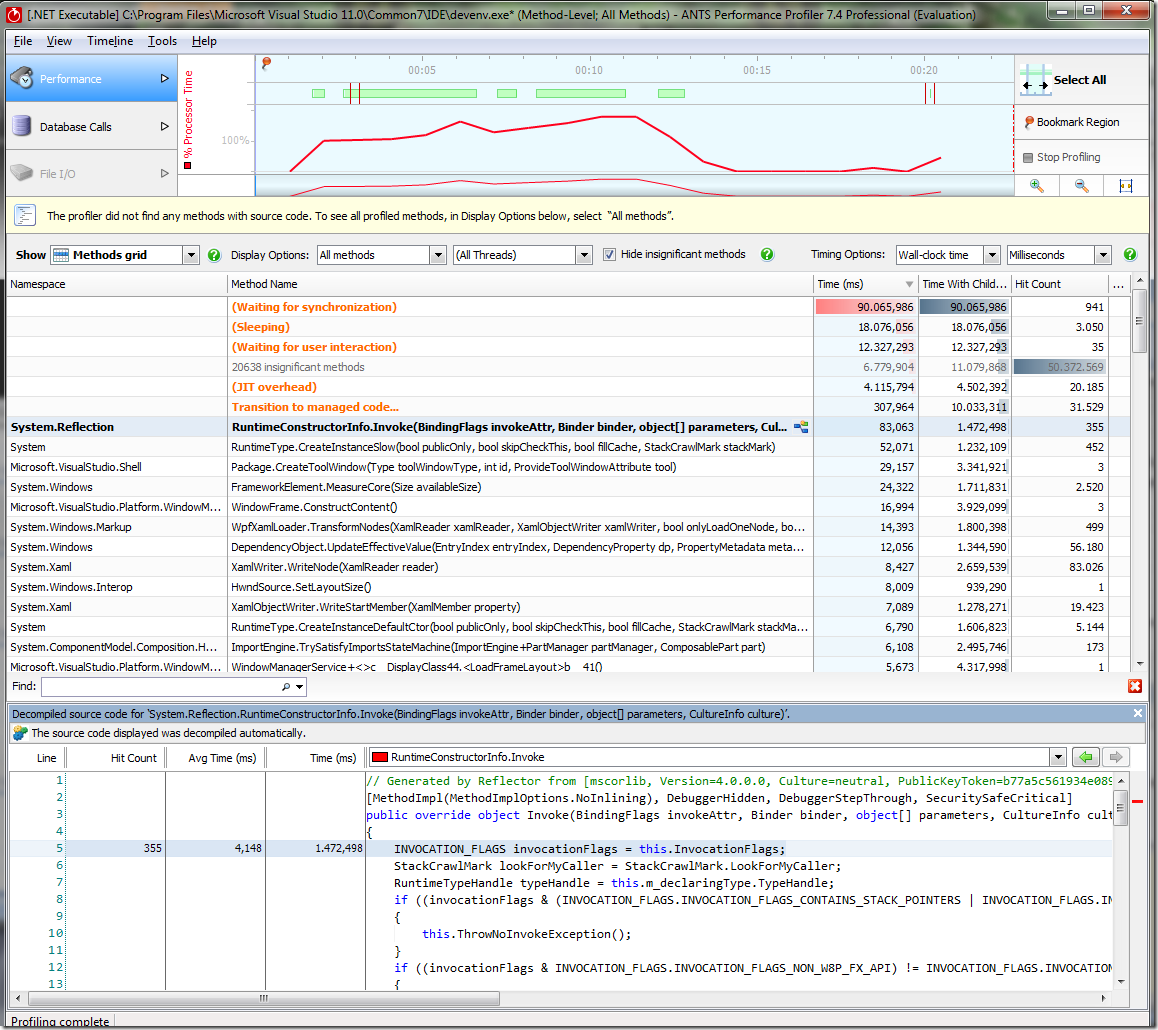
Task: Open the Performance panel icon
Action: pyautogui.click(x=22, y=78)
